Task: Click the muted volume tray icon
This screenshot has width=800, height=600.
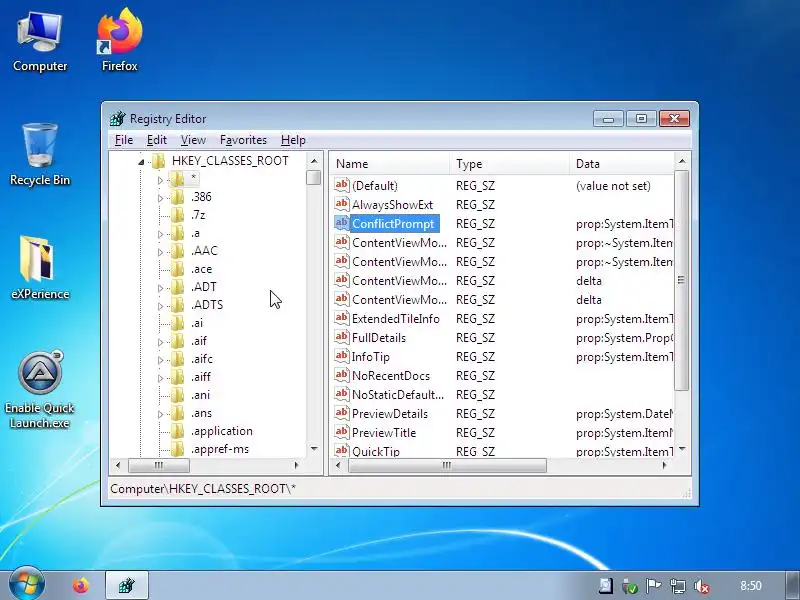Action: click(x=702, y=586)
